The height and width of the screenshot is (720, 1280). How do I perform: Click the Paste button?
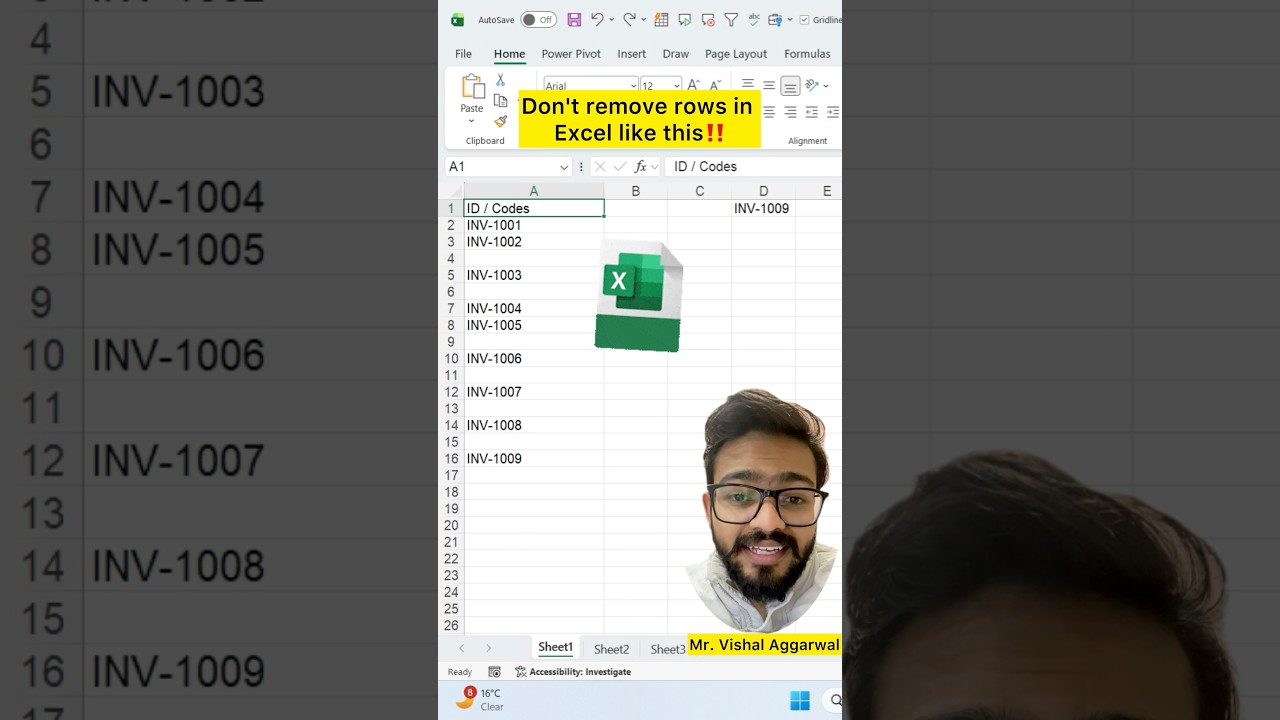[471, 95]
